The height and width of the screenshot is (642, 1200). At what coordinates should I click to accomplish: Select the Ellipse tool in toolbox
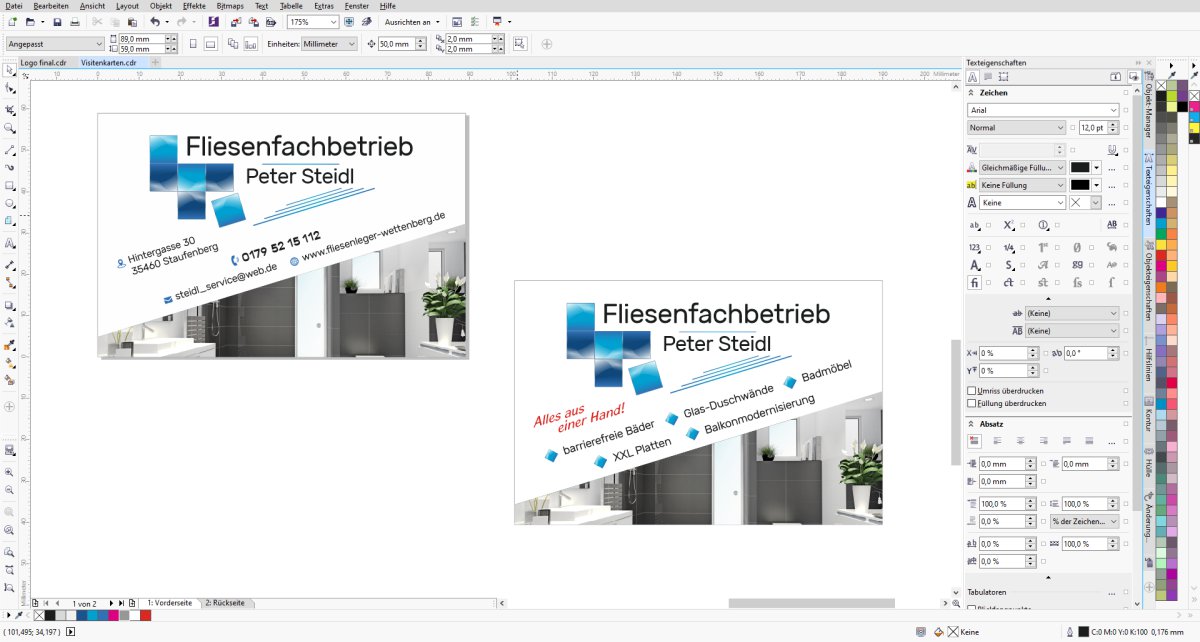(10, 203)
